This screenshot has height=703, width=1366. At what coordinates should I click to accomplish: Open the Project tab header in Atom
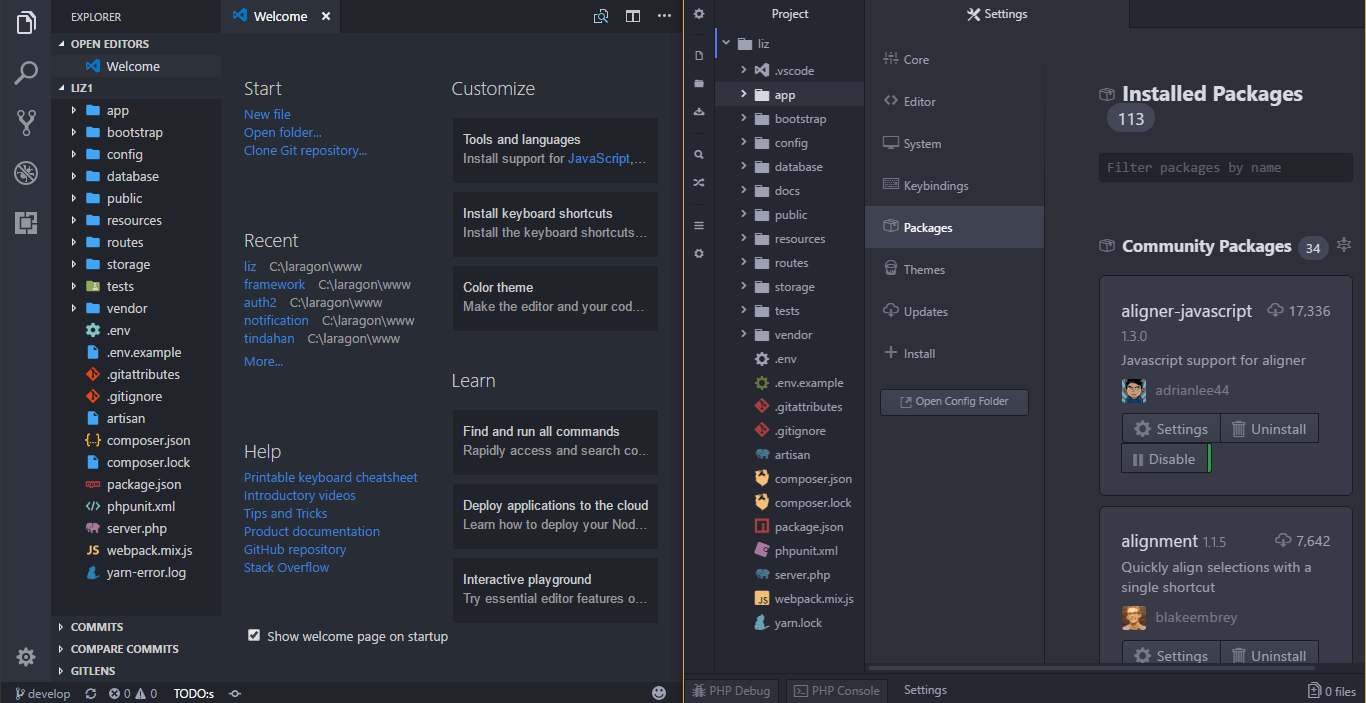click(x=790, y=14)
